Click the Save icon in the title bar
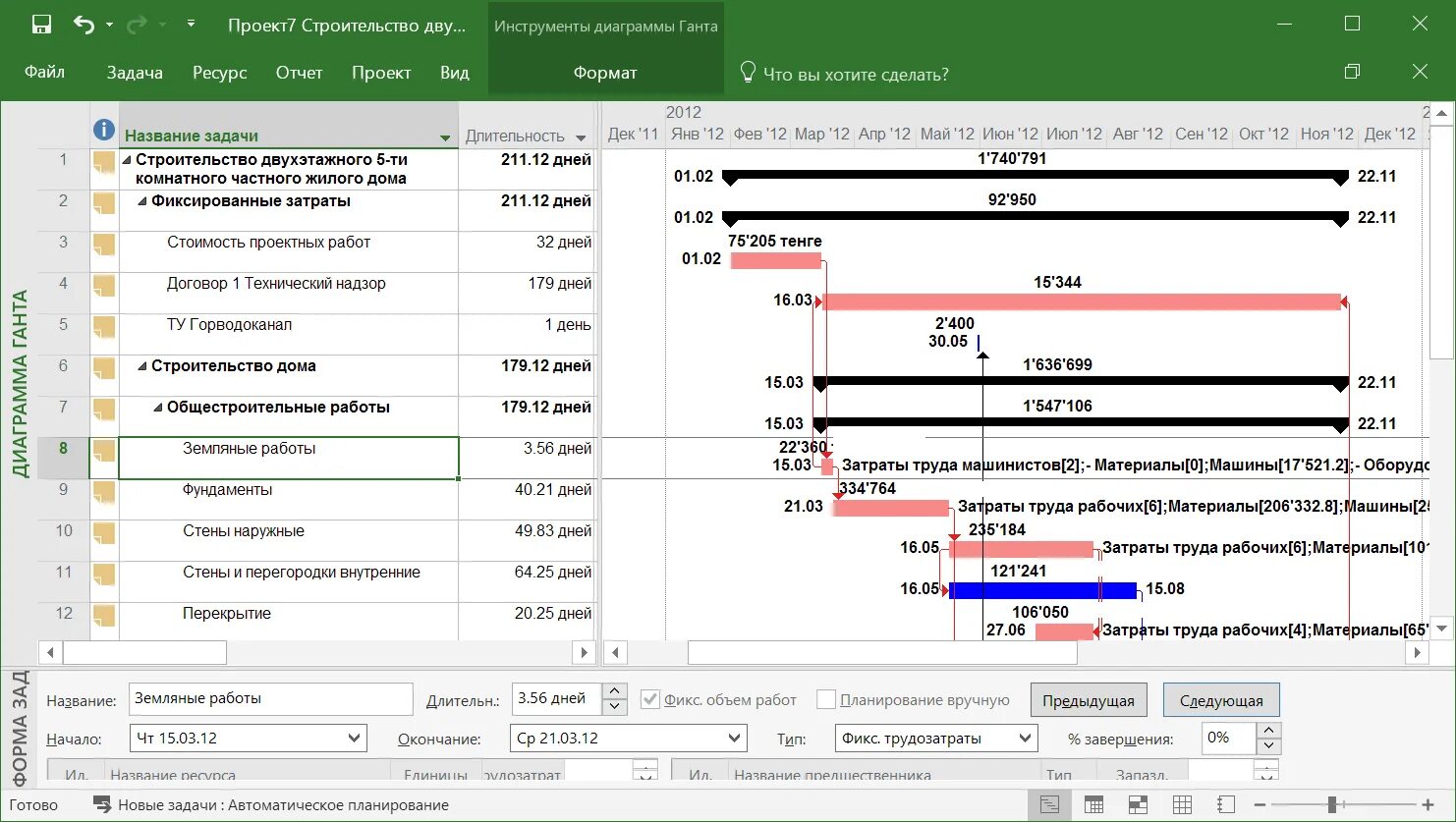 point(41,25)
